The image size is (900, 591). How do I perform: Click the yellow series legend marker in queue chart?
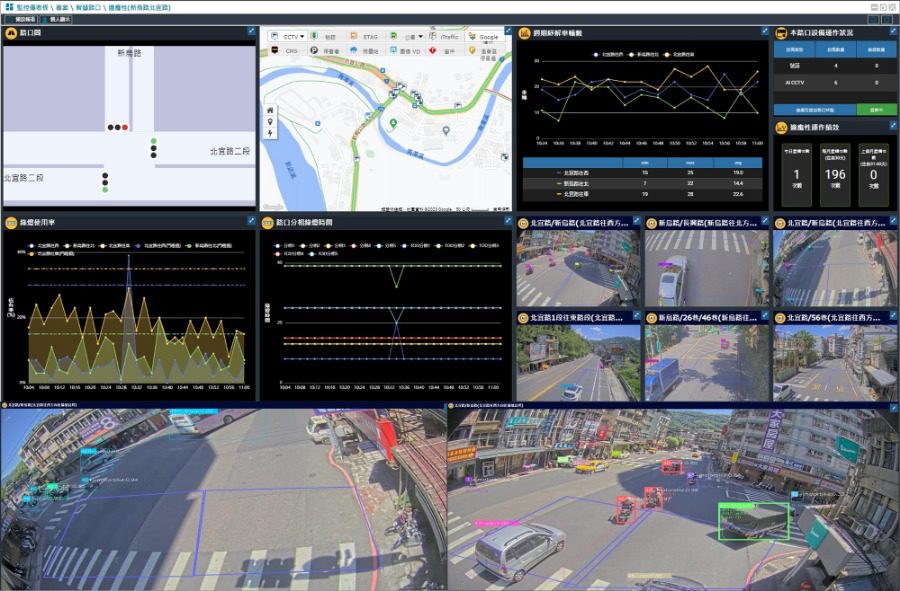666,55
